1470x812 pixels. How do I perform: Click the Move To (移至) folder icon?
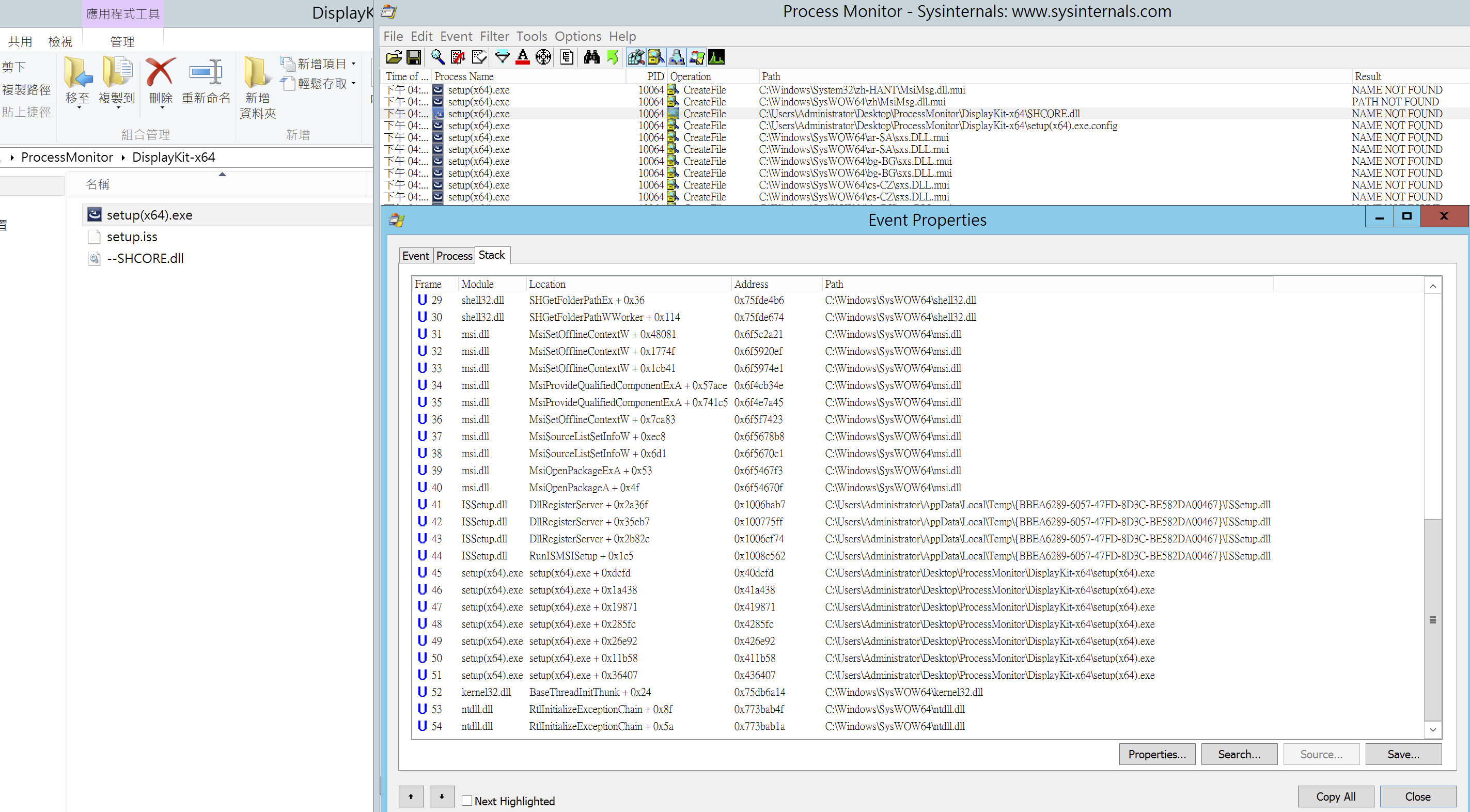(77, 73)
